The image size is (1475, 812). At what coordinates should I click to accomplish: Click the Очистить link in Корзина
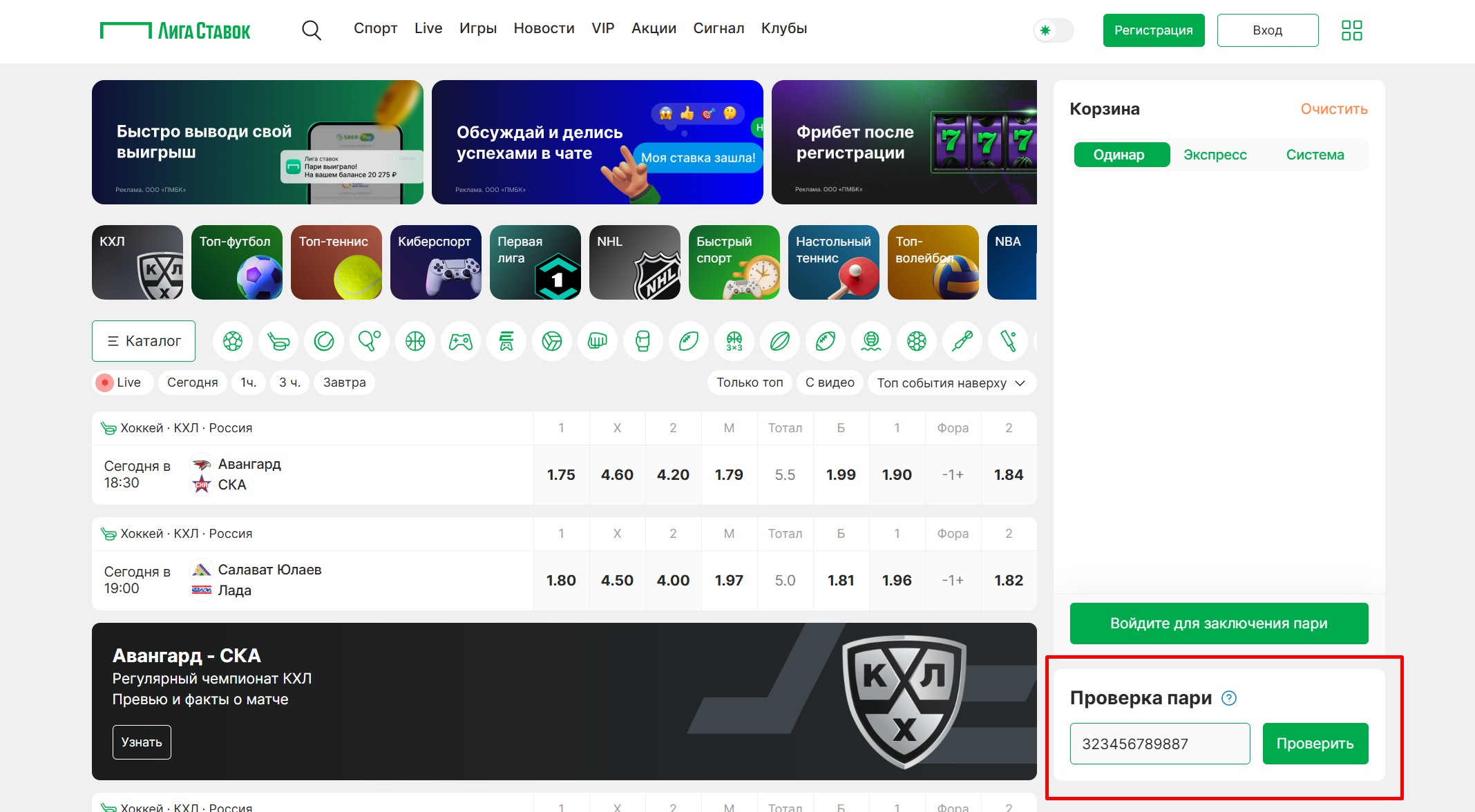[x=1333, y=109]
